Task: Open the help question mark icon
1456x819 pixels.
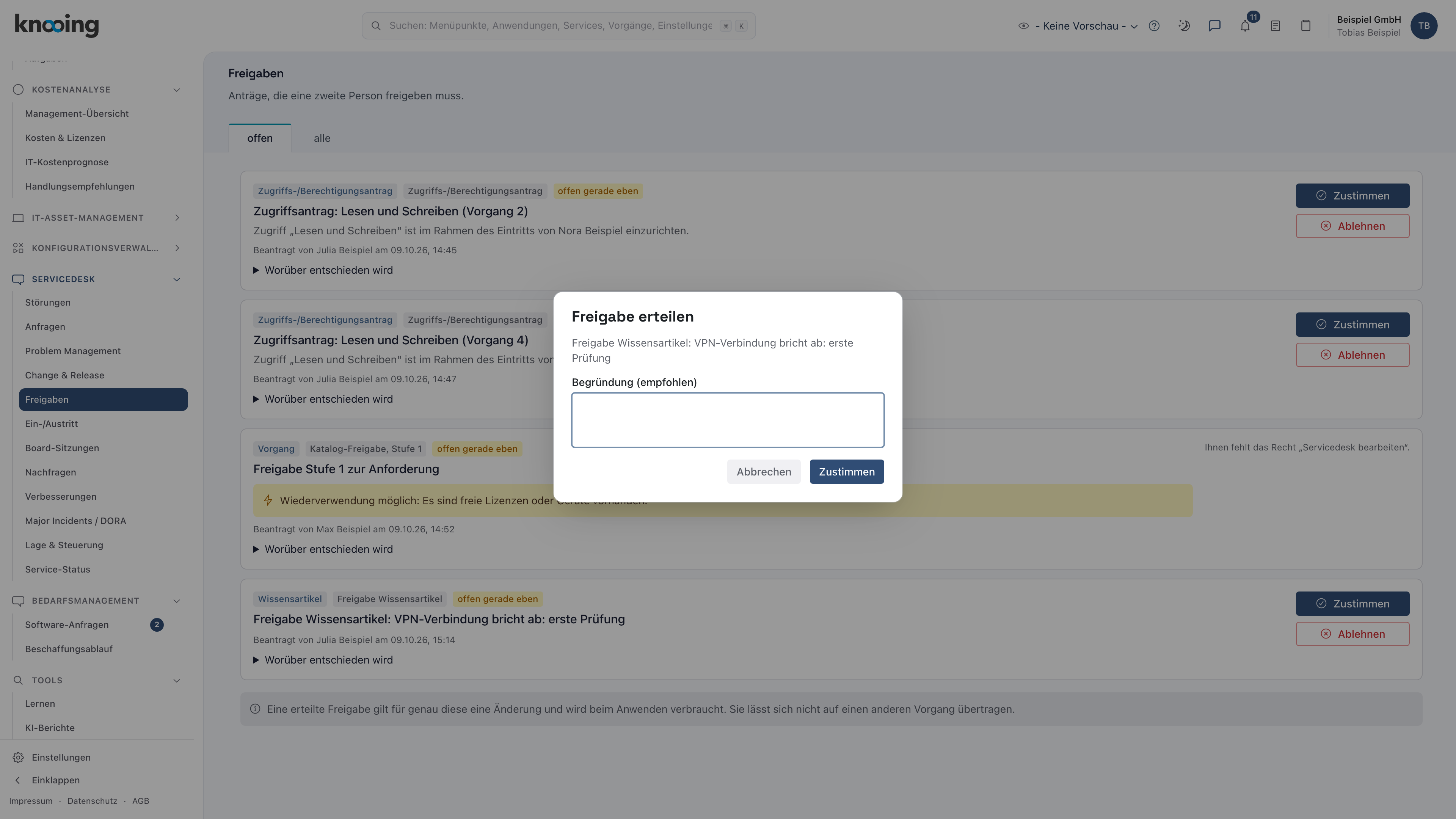Action: tap(1154, 25)
